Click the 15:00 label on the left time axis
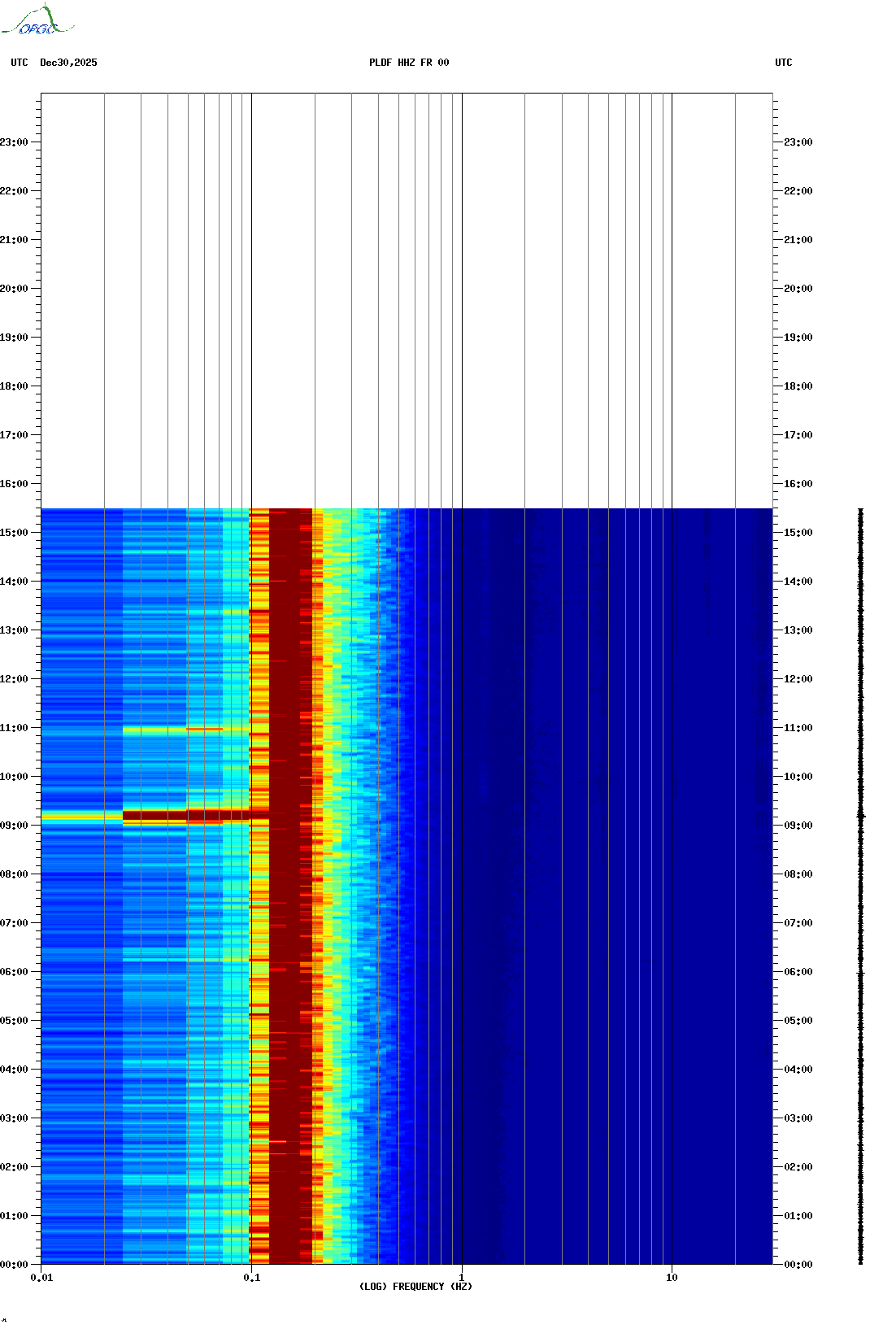896x1329 pixels. (x=14, y=533)
